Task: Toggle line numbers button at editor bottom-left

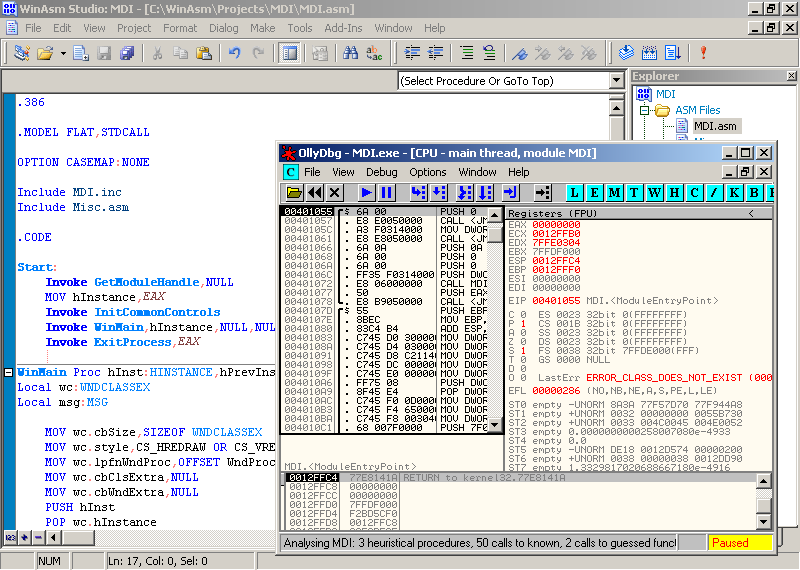Action: pos(10,538)
